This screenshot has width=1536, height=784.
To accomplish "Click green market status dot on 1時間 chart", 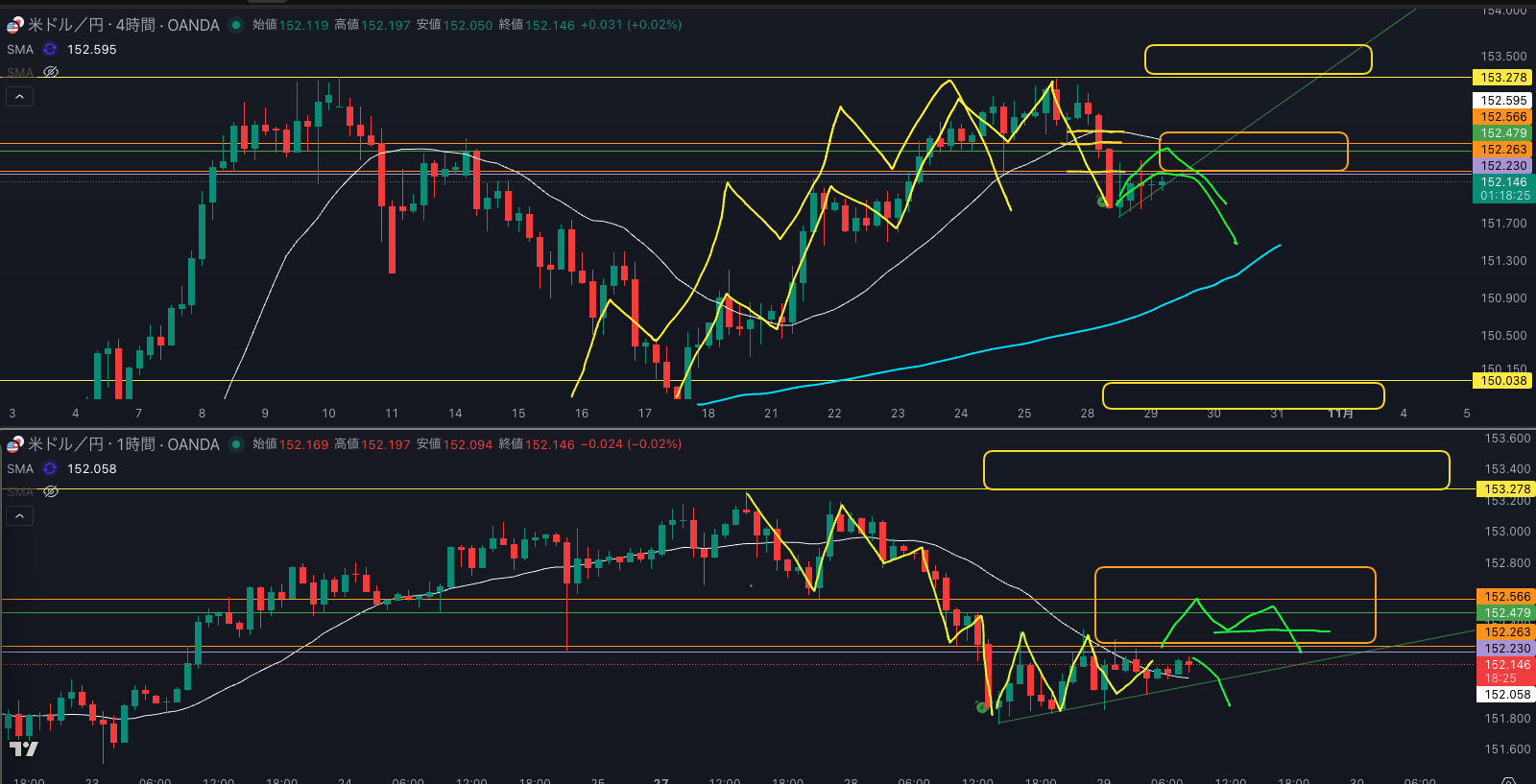I will [x=236, y=444].
